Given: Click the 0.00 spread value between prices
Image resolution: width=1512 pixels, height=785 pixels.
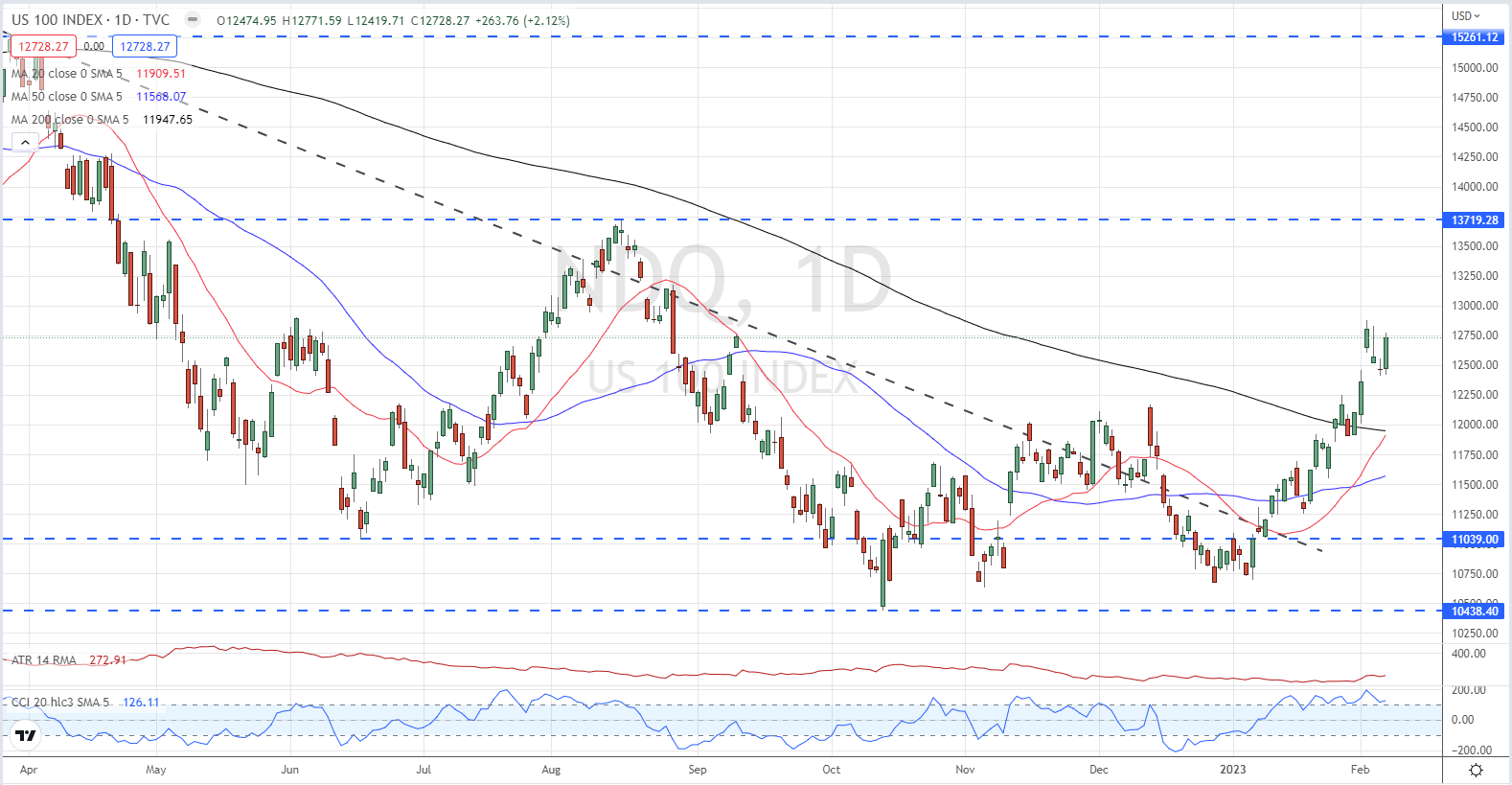Looking at the screenshot, I should coord(94,46).
